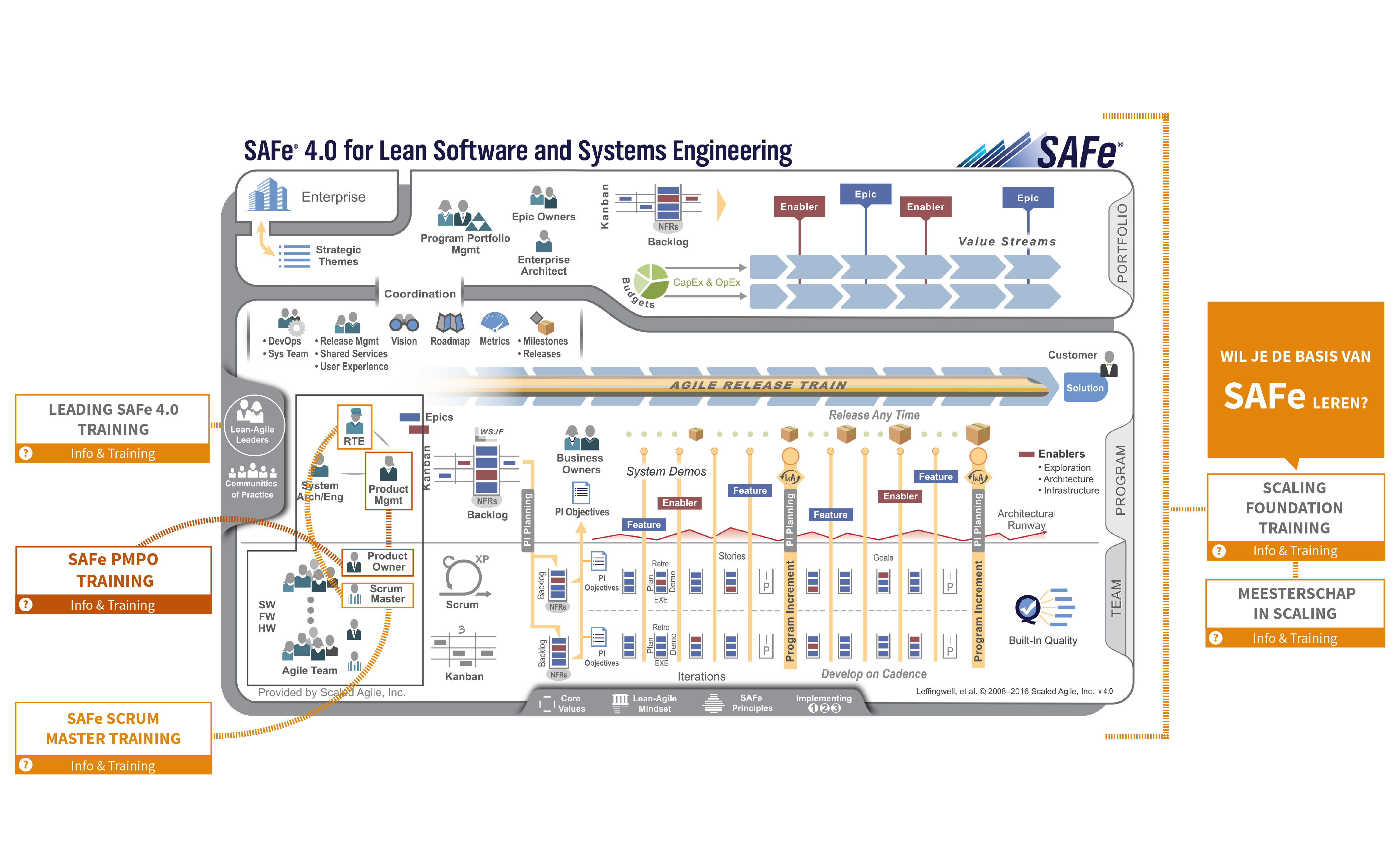1400x845 pixels.
Task: Click the PI Objectives document icon under Business Owners
Action: [x=581, y=493]
